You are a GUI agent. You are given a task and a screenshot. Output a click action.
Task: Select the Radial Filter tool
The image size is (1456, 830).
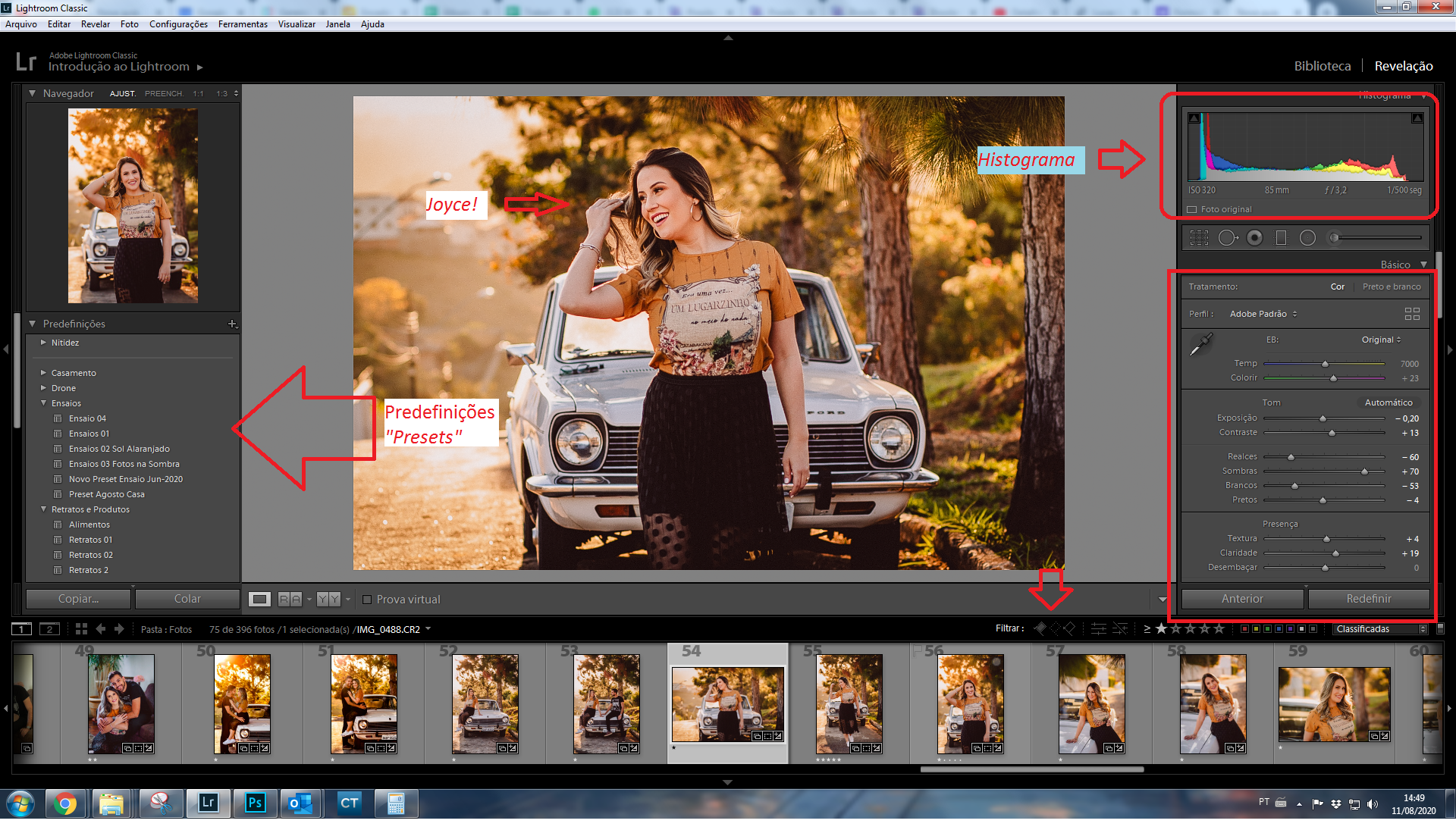pyautogui.click(x=1307, y=238)
